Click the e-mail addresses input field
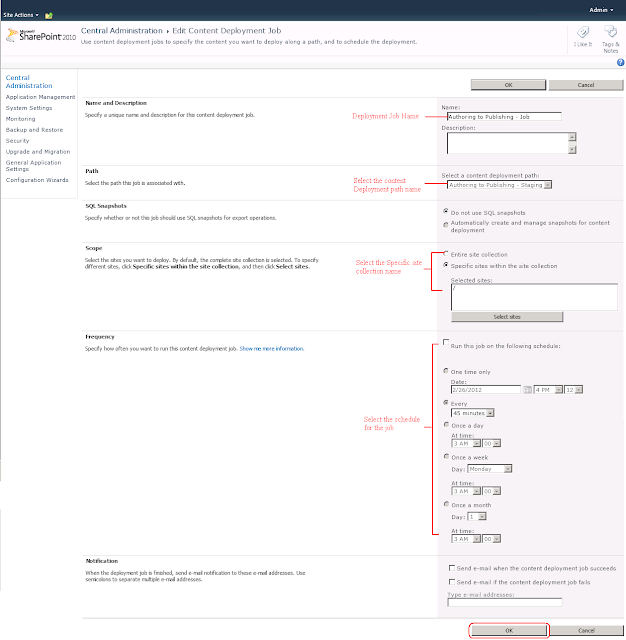 (x=504, y=602)
